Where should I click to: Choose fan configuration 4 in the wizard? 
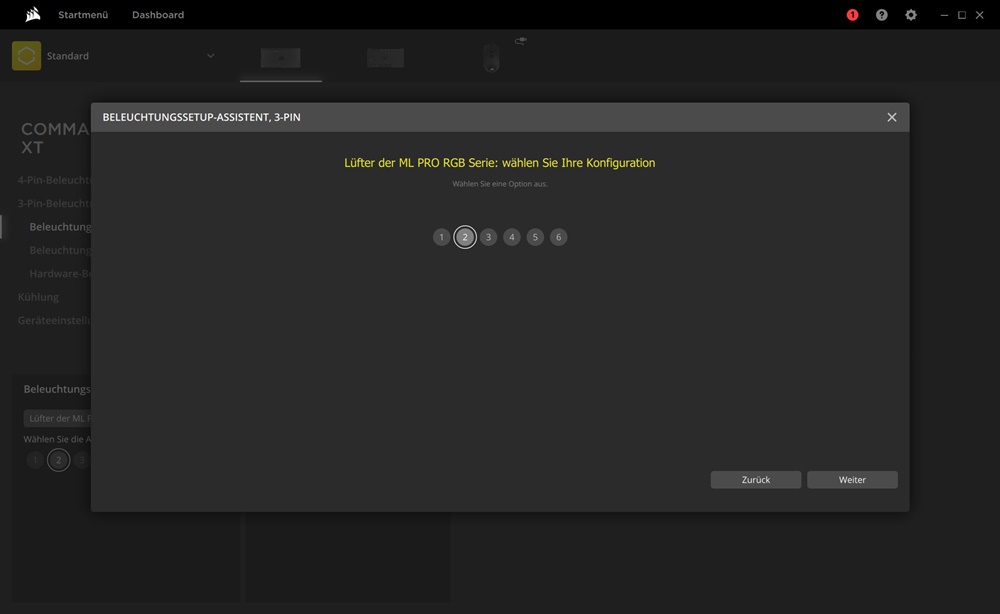click(x=511, y=237)
